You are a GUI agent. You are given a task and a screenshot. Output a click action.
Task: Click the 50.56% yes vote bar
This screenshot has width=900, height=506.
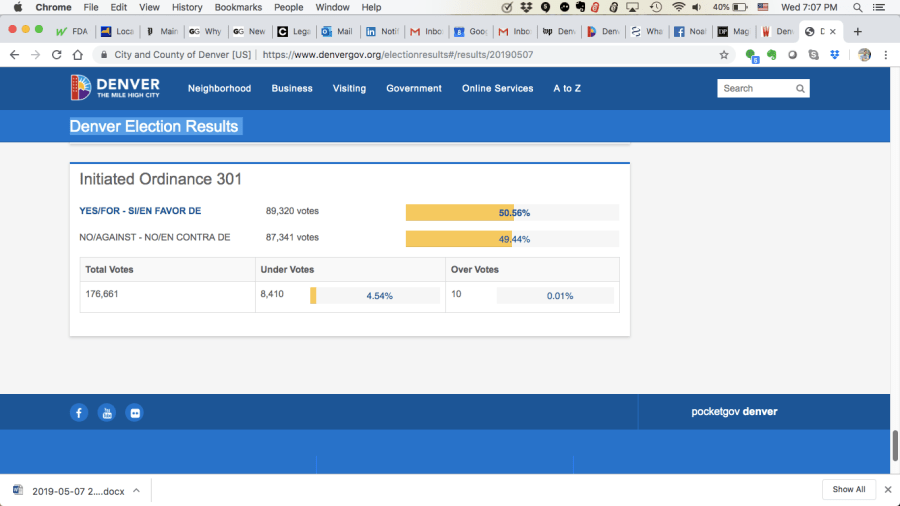512,213
